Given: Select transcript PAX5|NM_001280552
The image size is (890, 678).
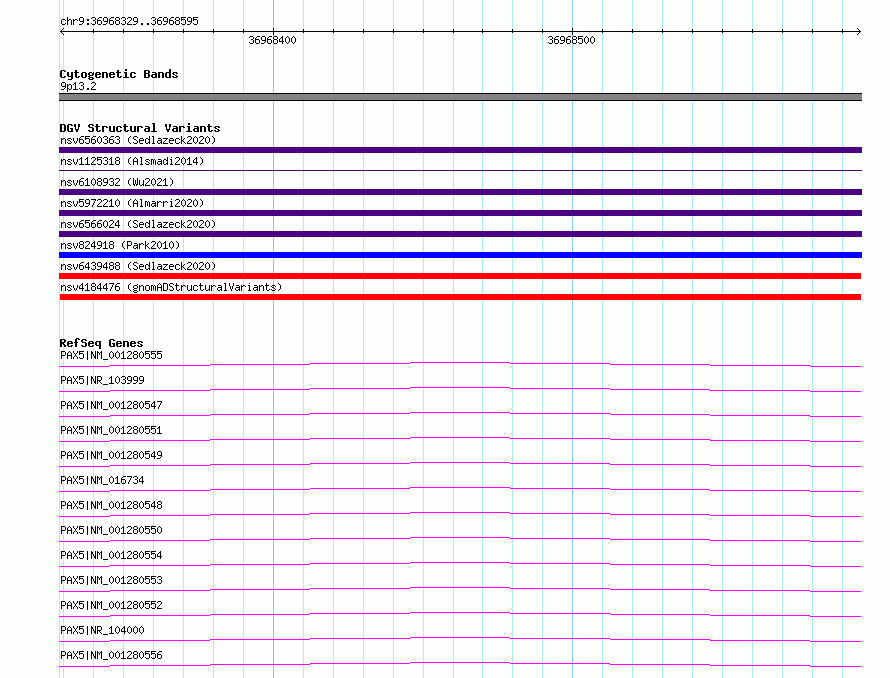Looking at the screenshot, I should 111,605.
